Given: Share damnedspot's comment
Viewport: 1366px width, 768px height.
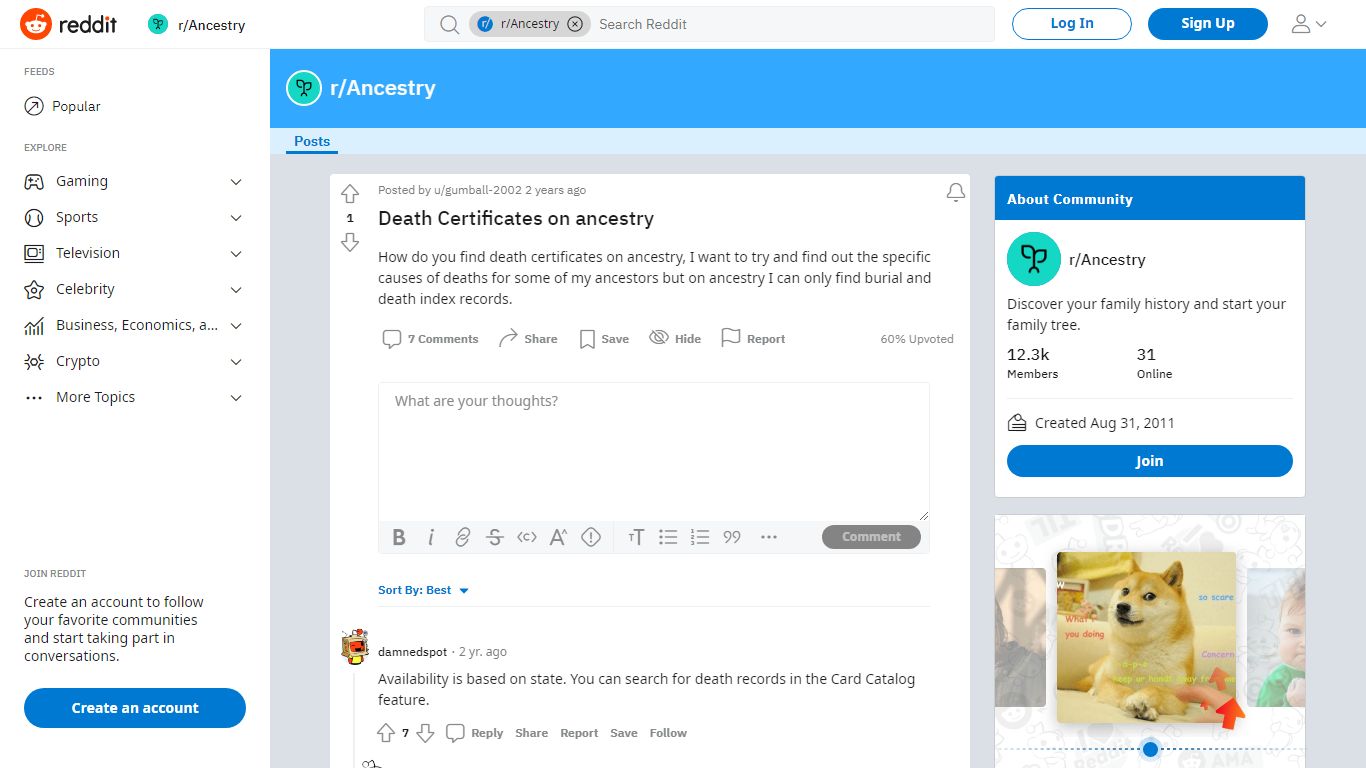Looking at the screenshot, I should tap(532, 733).
